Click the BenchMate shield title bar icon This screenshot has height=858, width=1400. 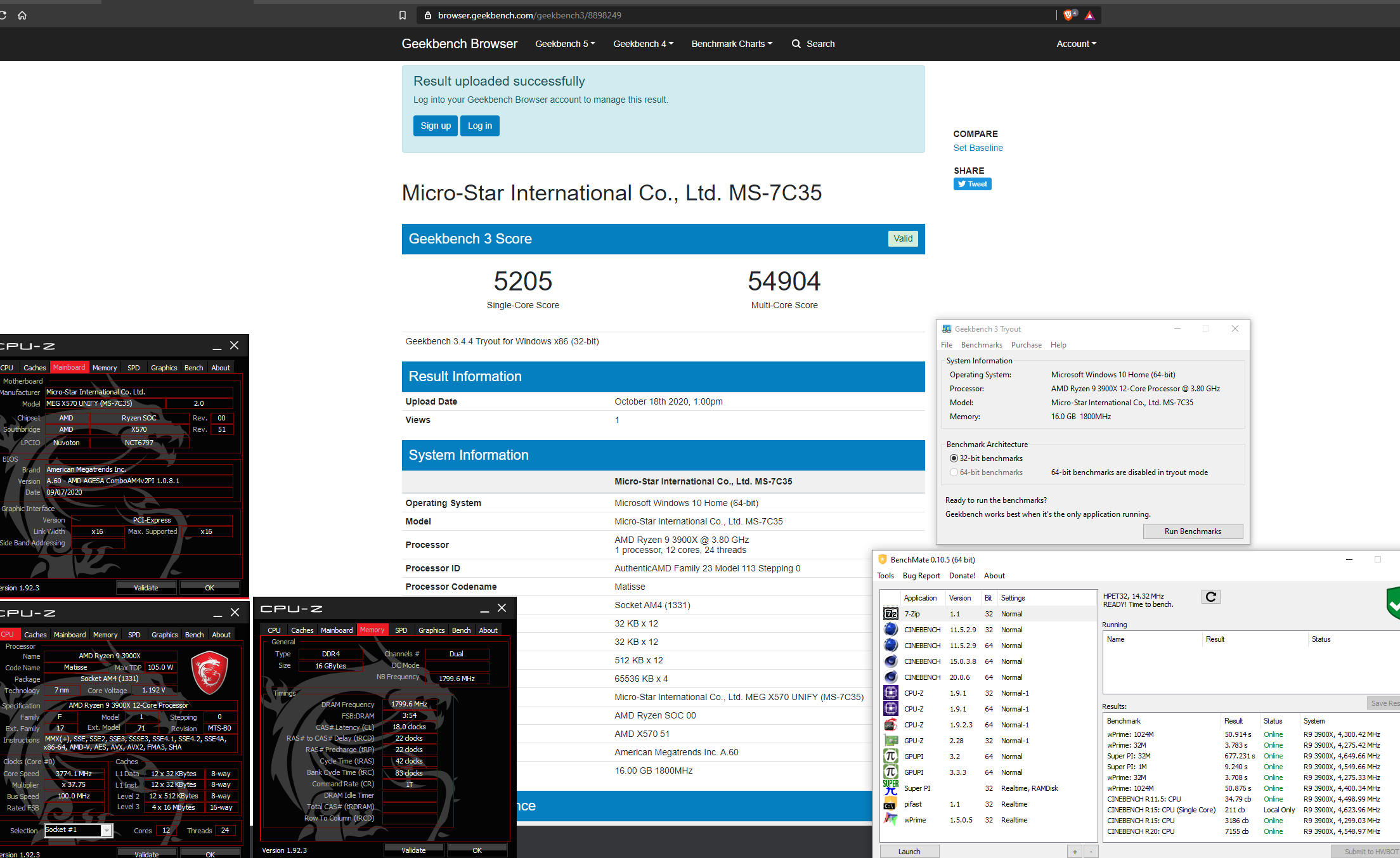click(x=882, y=559)
